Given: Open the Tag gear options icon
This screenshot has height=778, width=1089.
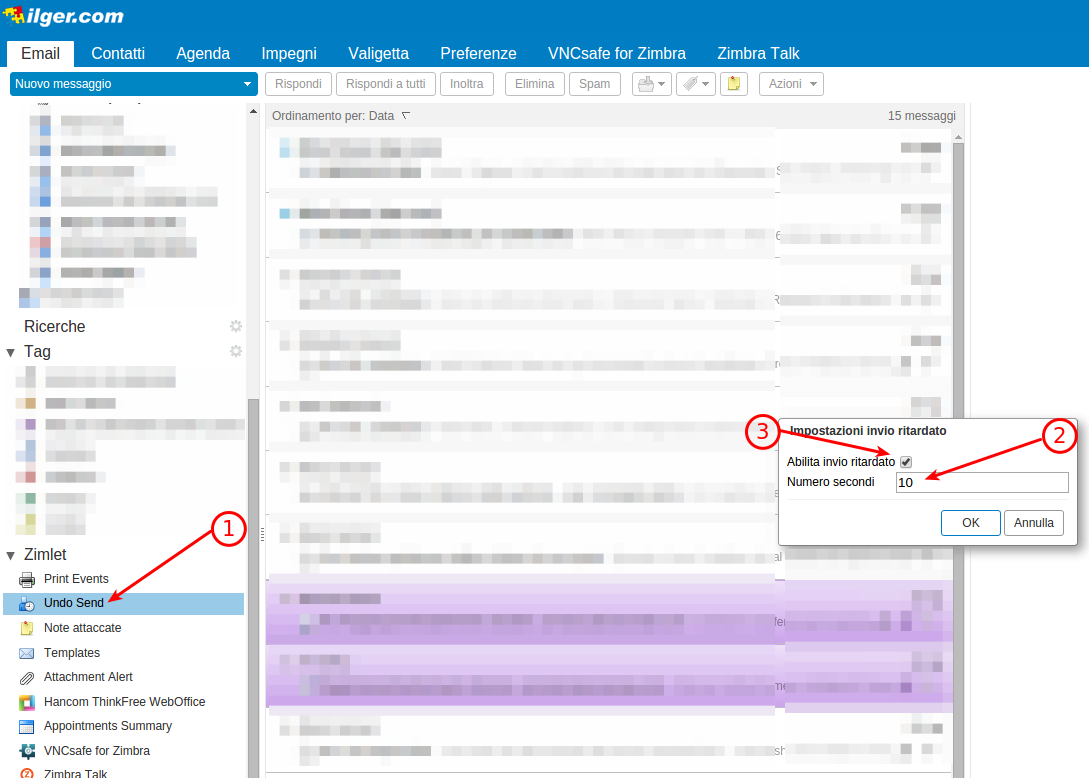Looking at the screenshot, I should 236,351.
